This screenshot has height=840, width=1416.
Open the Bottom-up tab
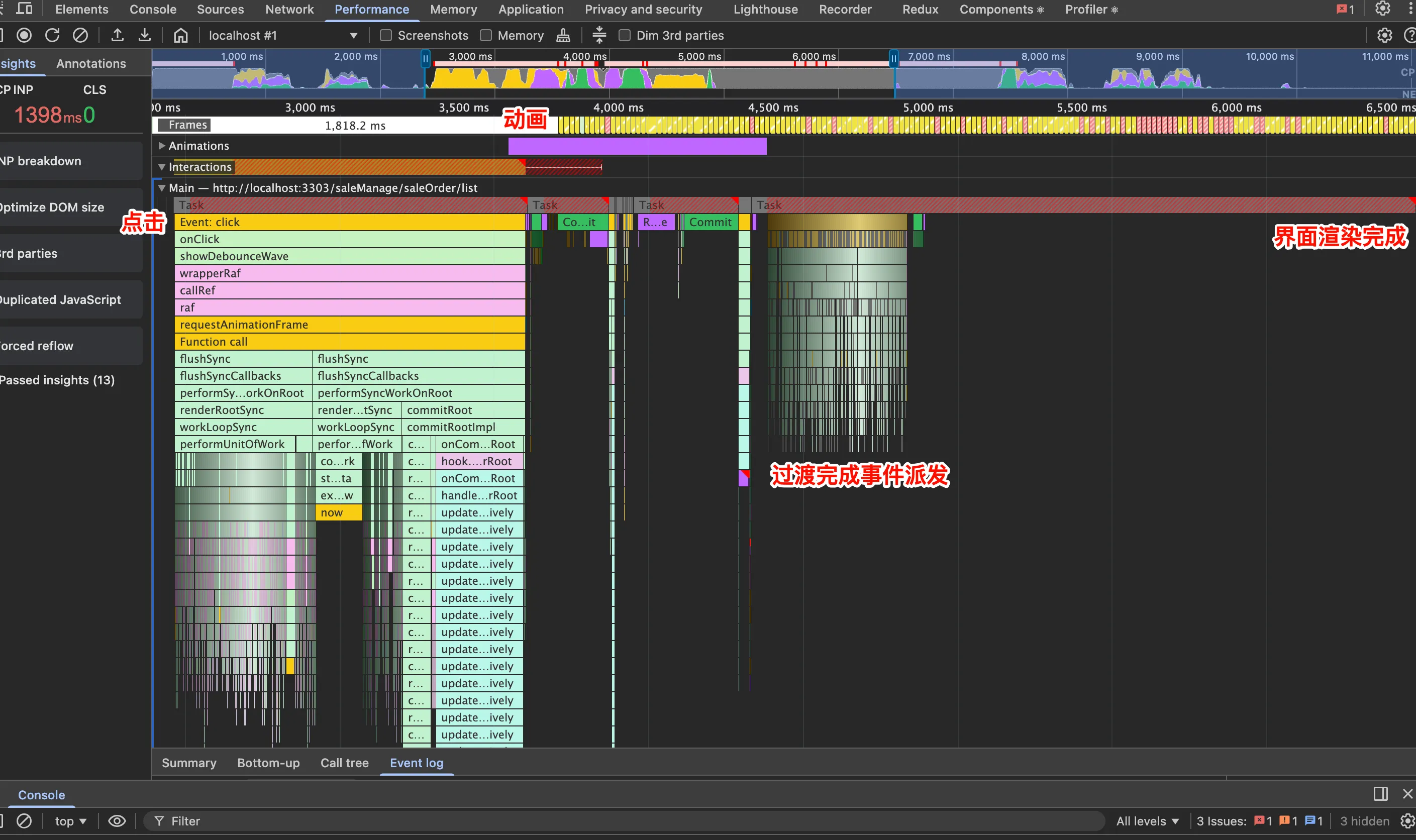tap(268, 763)
